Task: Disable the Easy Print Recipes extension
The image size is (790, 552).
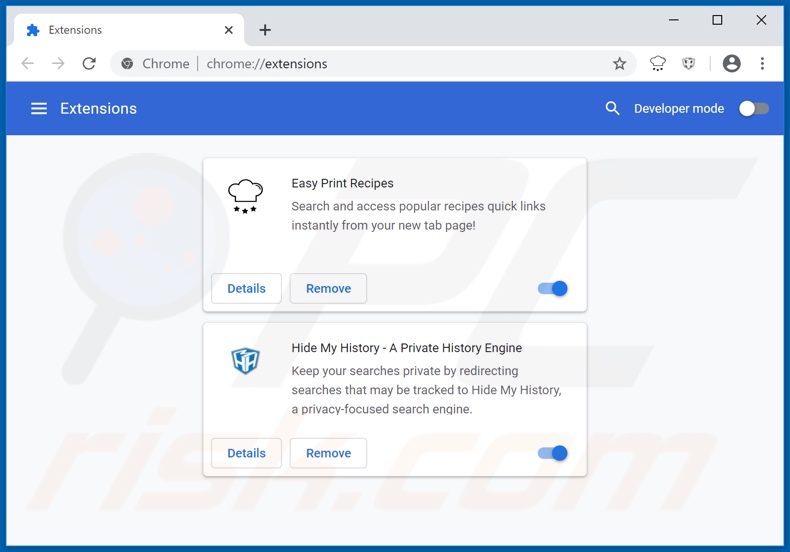Action: [553, 289]
